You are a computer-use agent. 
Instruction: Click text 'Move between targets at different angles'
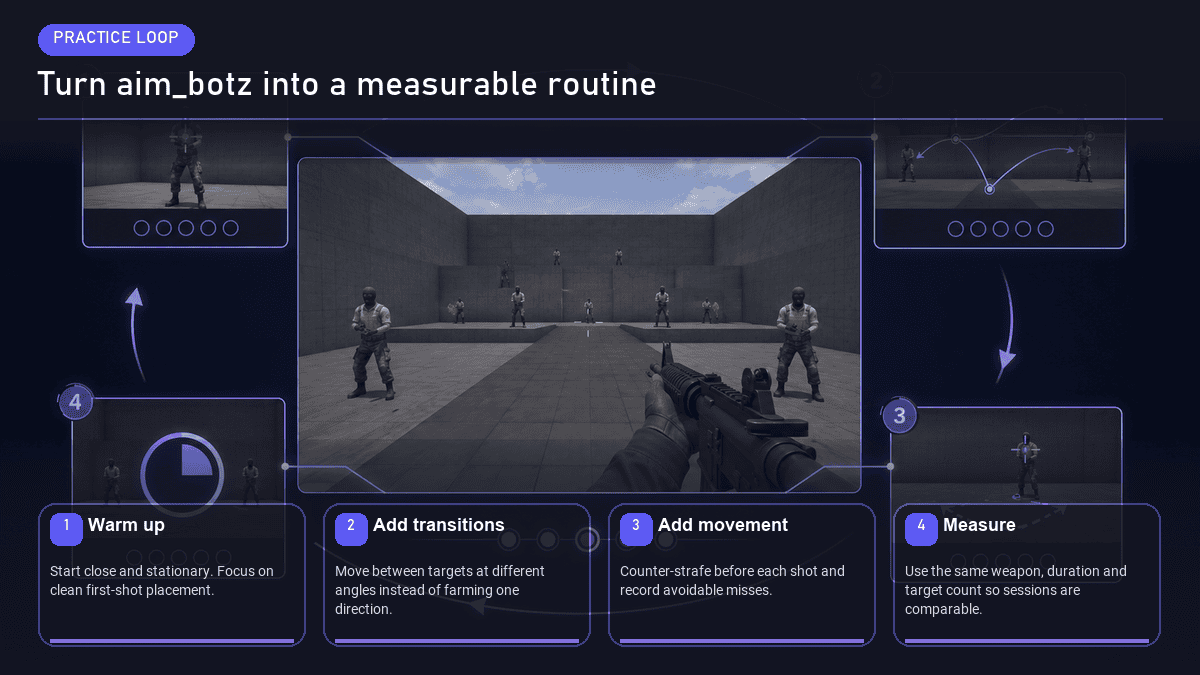pyautogui.click(x=440, y=581)
